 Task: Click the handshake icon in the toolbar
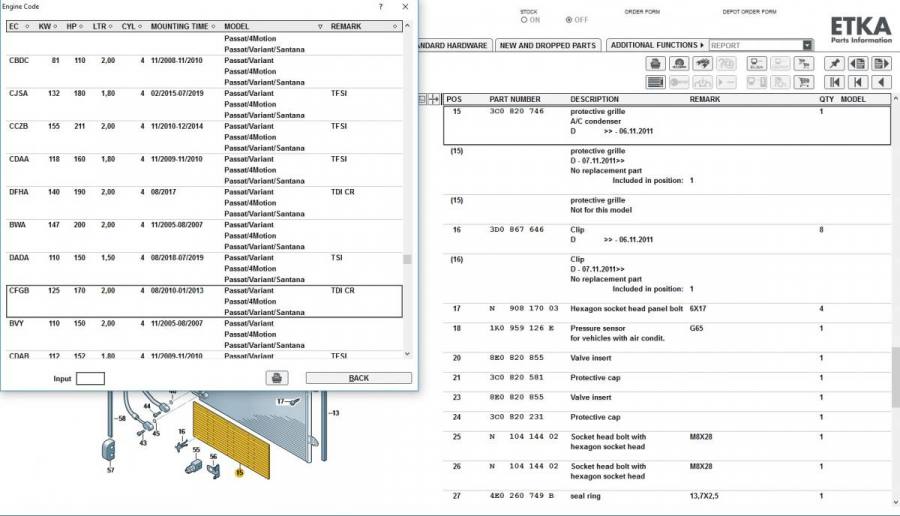(703, 64)
